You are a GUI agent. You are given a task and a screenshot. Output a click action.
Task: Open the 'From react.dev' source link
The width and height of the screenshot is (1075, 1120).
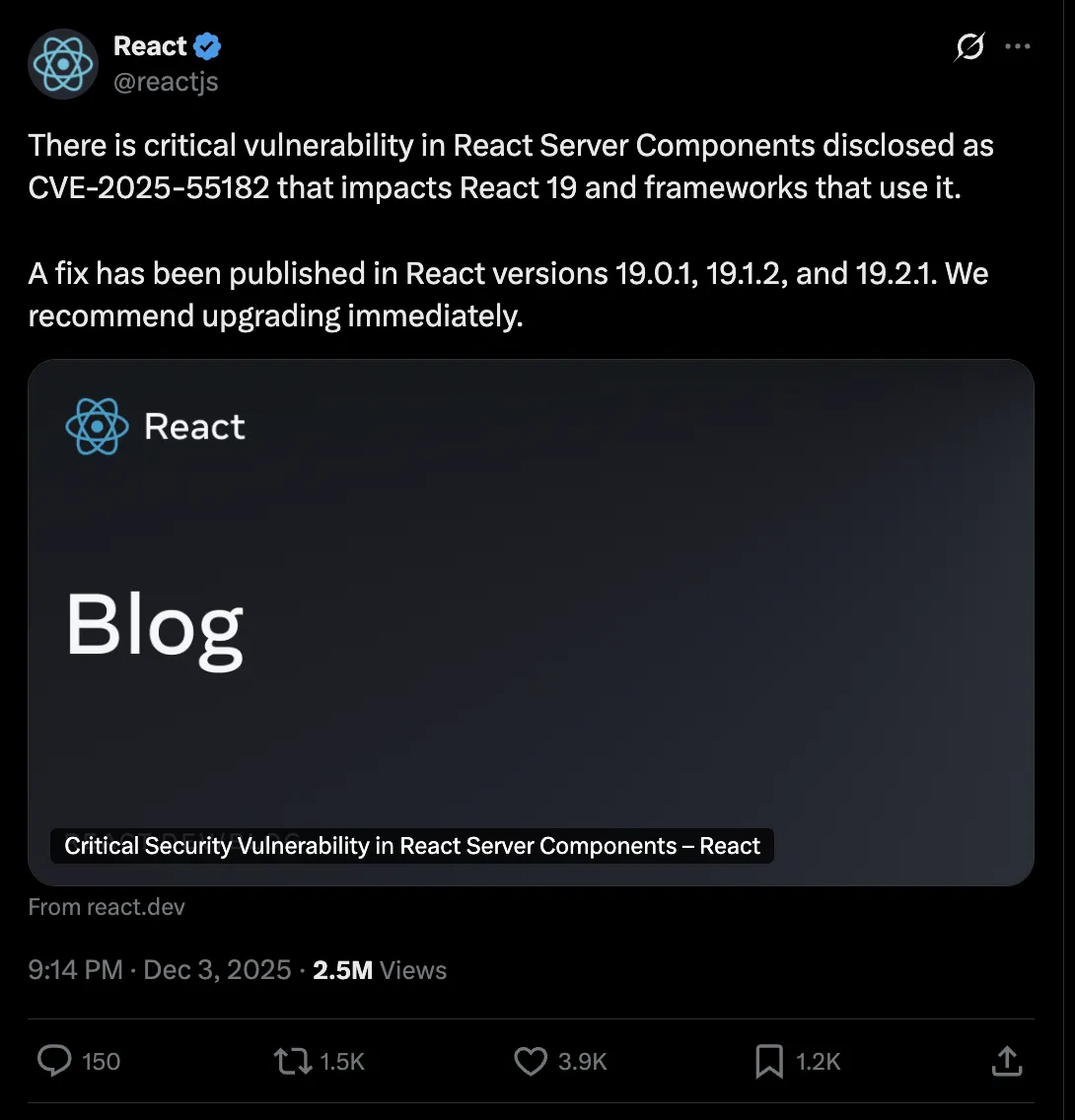[107, 906]
